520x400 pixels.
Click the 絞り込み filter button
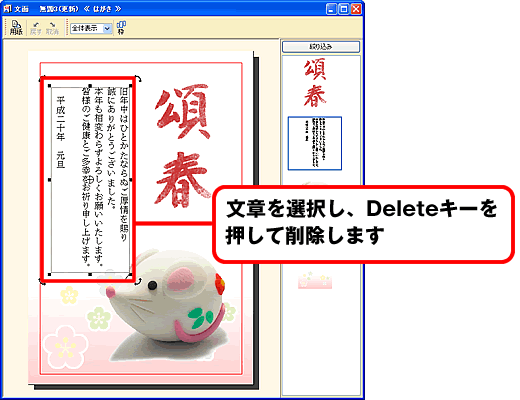(x=321, y=47)
